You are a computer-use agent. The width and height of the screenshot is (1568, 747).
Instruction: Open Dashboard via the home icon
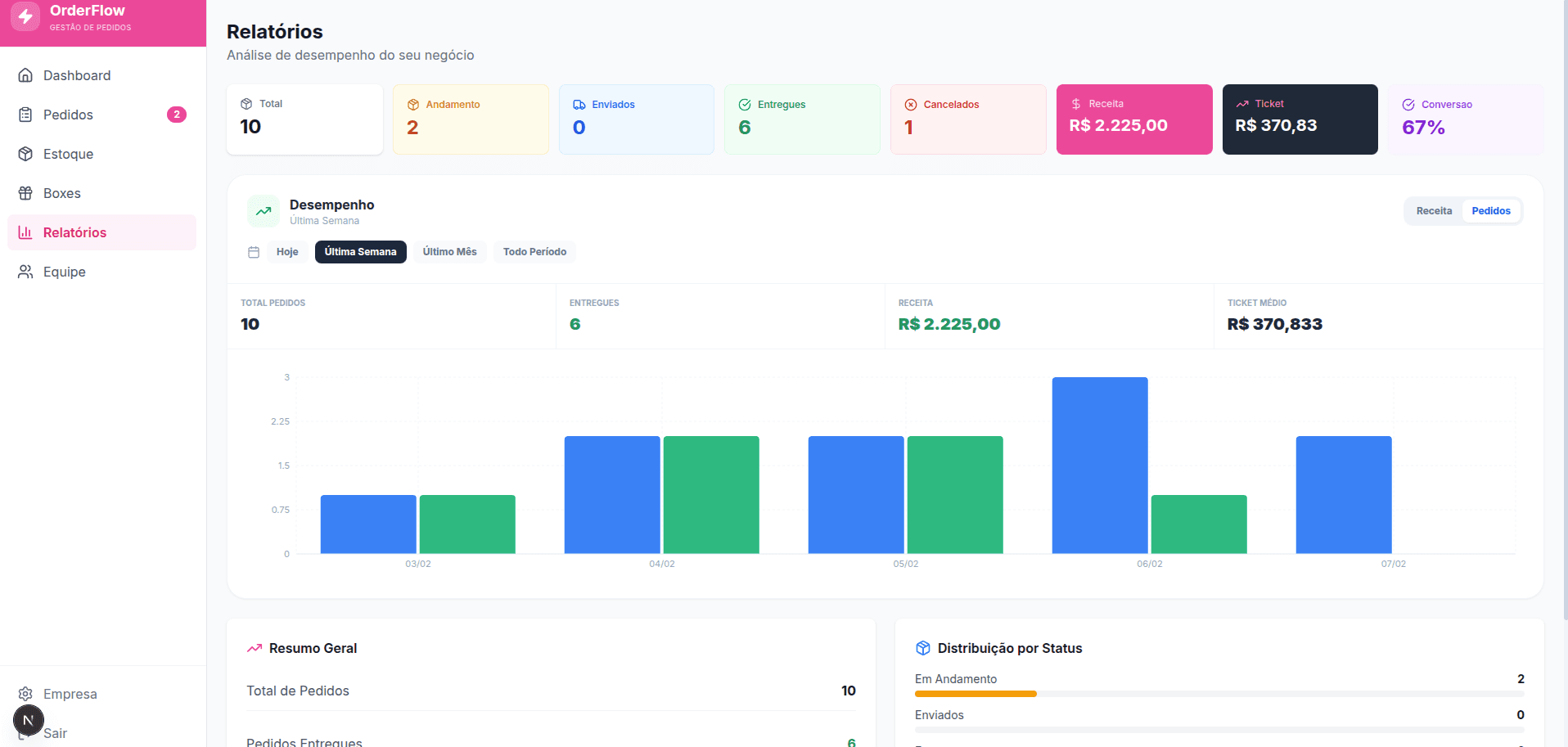pos(25,75)
